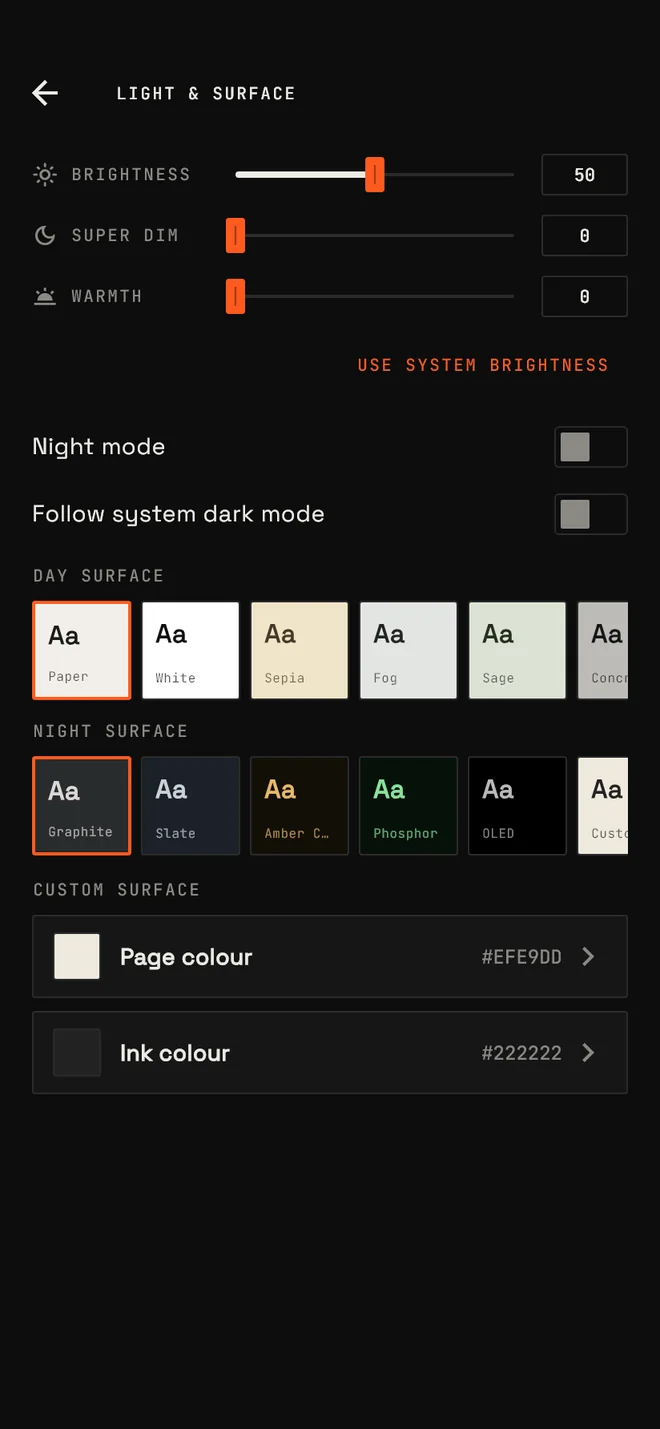Go back using the left arrow icon

[45, 93]
